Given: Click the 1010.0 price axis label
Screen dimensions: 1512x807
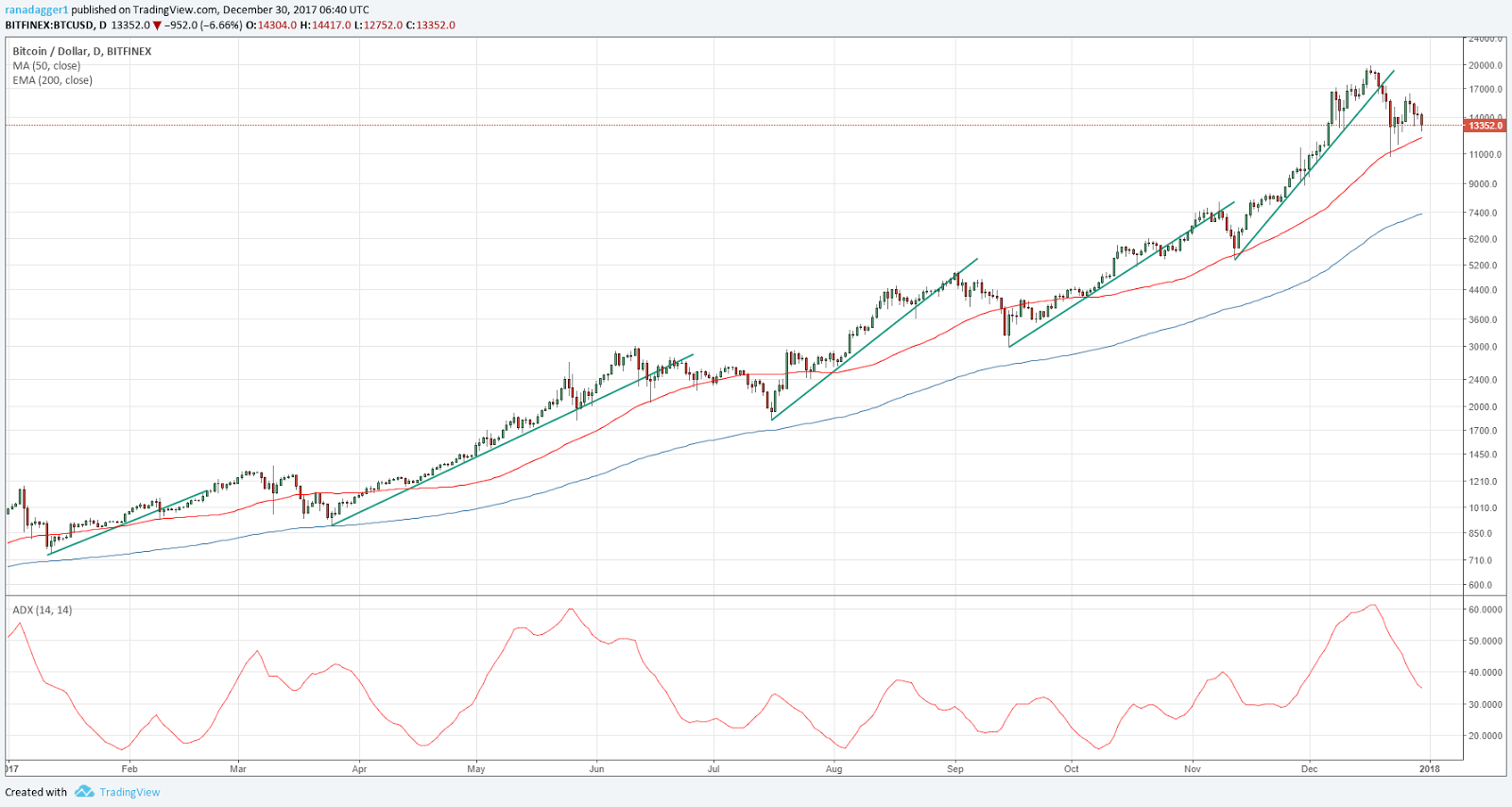Looking at the screenshot, I should (x=1485, y=508).
